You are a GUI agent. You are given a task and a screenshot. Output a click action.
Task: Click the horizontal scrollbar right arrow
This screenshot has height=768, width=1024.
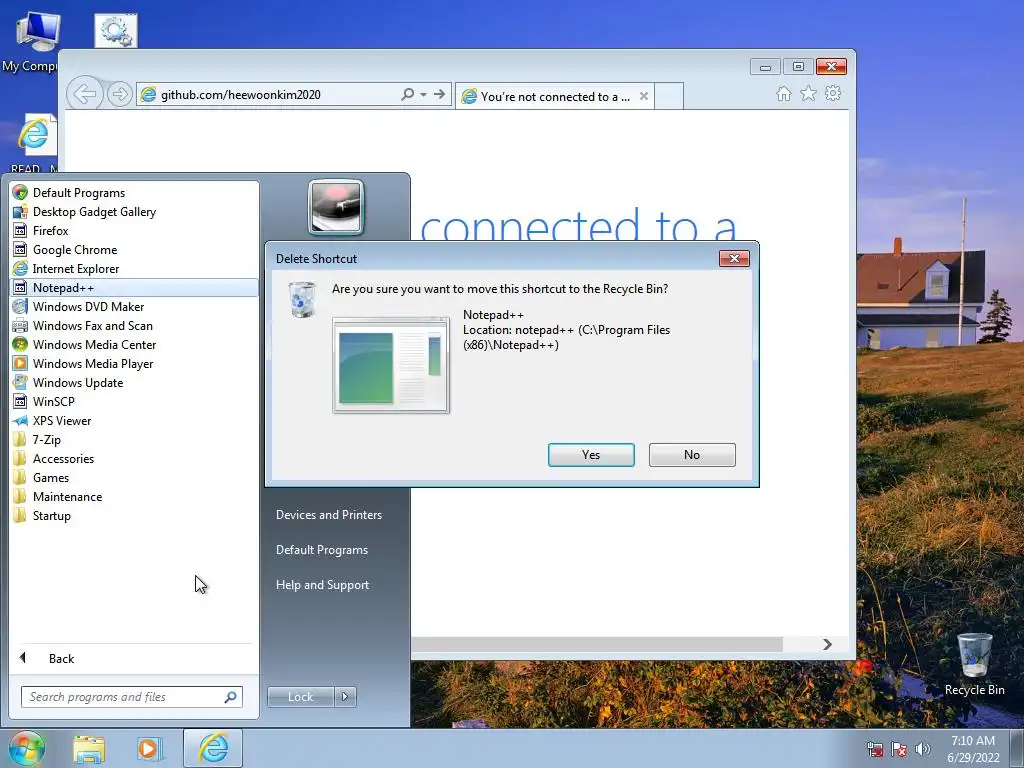point(827,645)
